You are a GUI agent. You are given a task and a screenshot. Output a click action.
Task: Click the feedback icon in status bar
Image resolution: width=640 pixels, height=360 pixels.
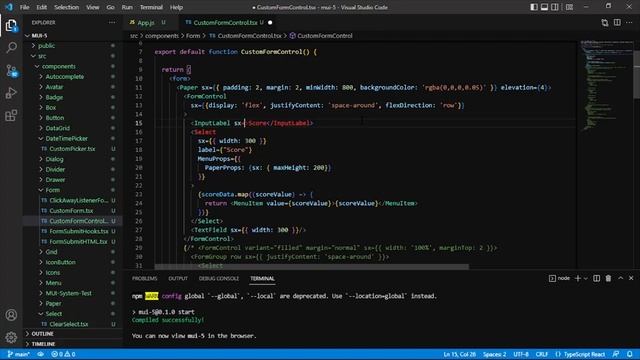pos(616,354)
